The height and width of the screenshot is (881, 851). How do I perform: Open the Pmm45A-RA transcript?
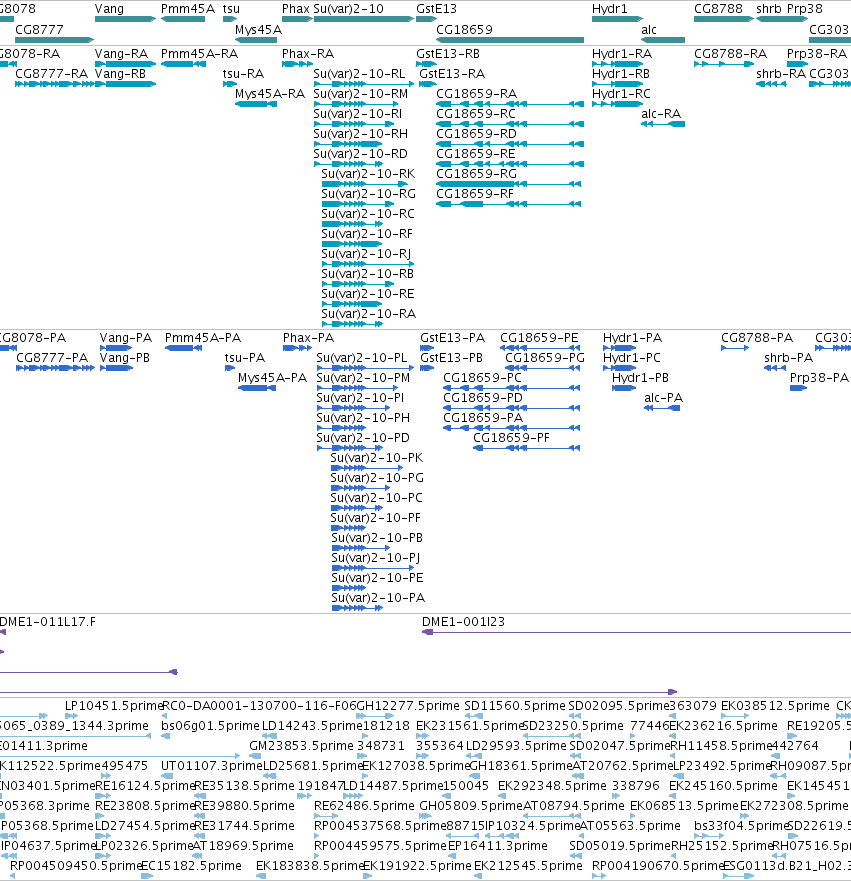(x=183, y=64)
